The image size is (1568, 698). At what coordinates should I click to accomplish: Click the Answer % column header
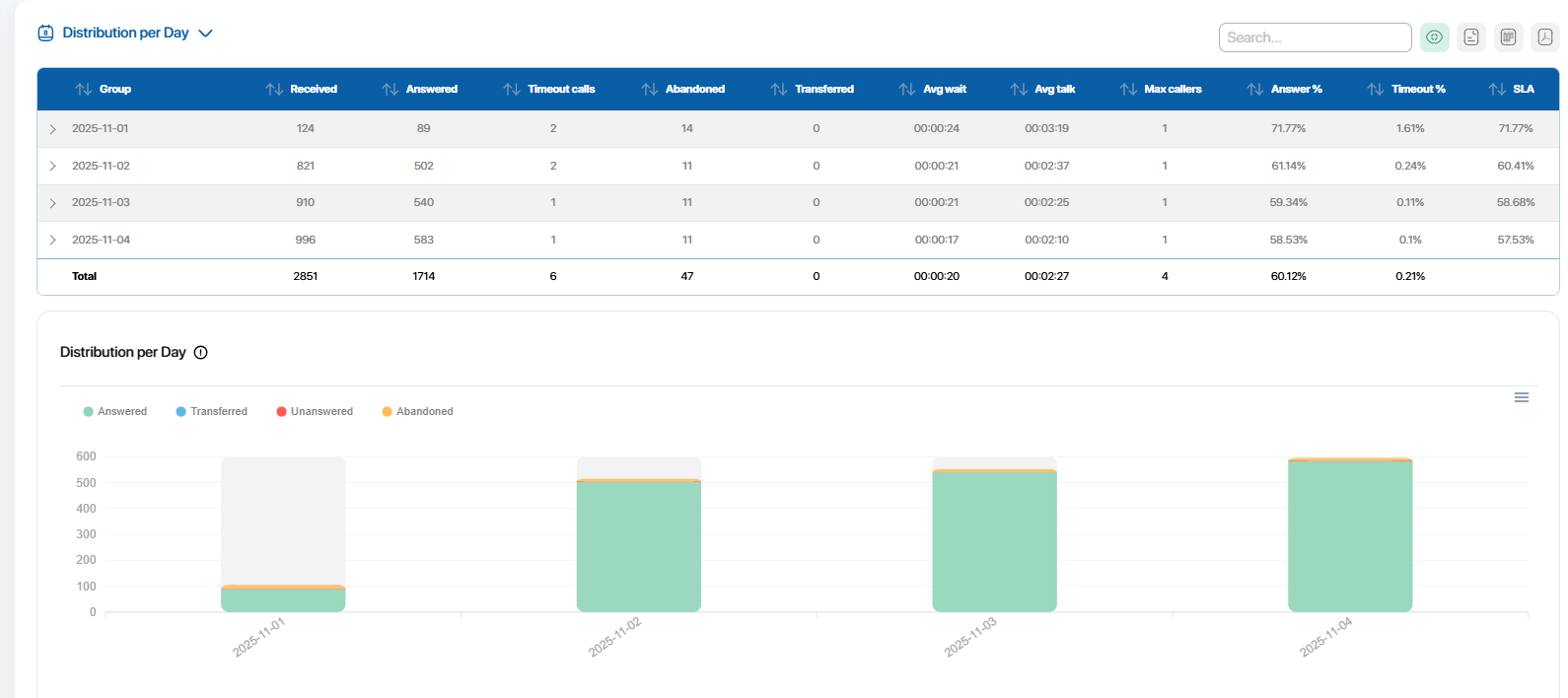[x=1296, y=90]
